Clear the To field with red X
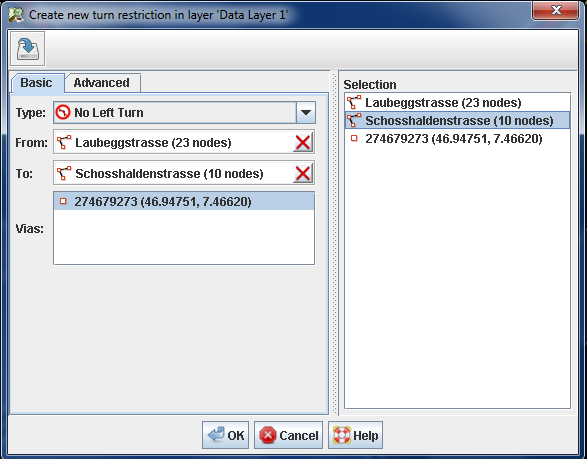 (x=303, y=174)
